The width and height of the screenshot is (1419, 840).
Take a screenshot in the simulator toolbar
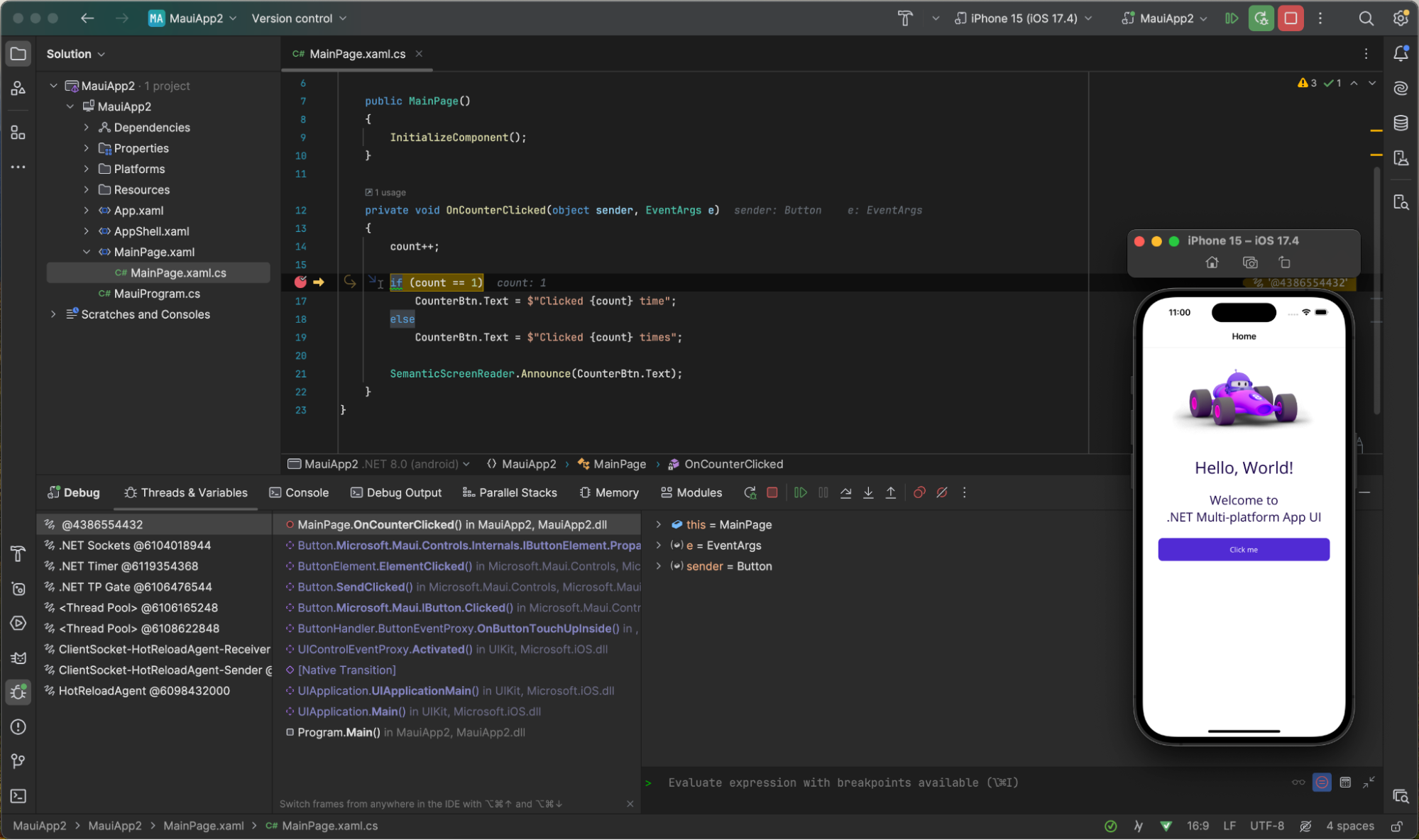[1249, 262]
